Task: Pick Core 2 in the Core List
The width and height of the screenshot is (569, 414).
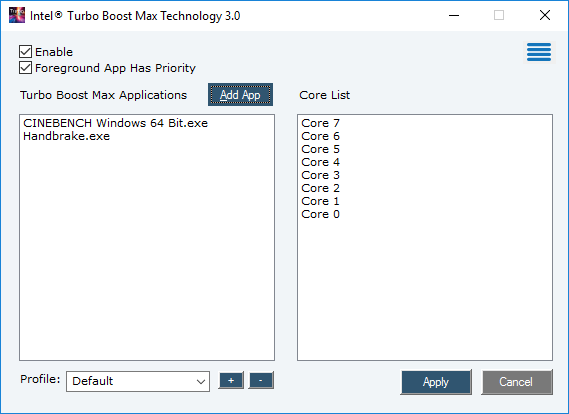Action: coord(320,188)
